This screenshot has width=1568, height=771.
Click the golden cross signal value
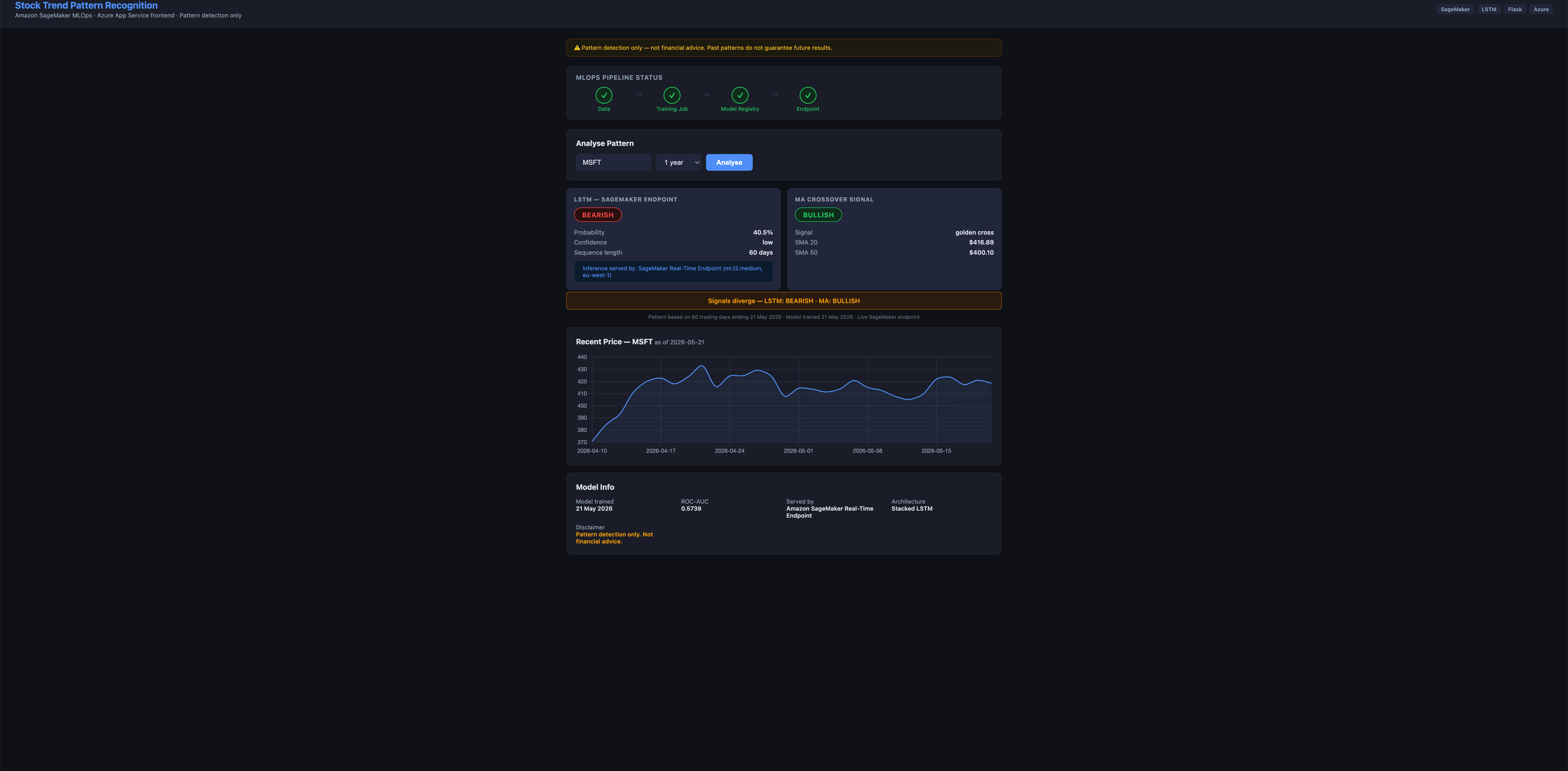pyautogui.click(x=974, y=232)
